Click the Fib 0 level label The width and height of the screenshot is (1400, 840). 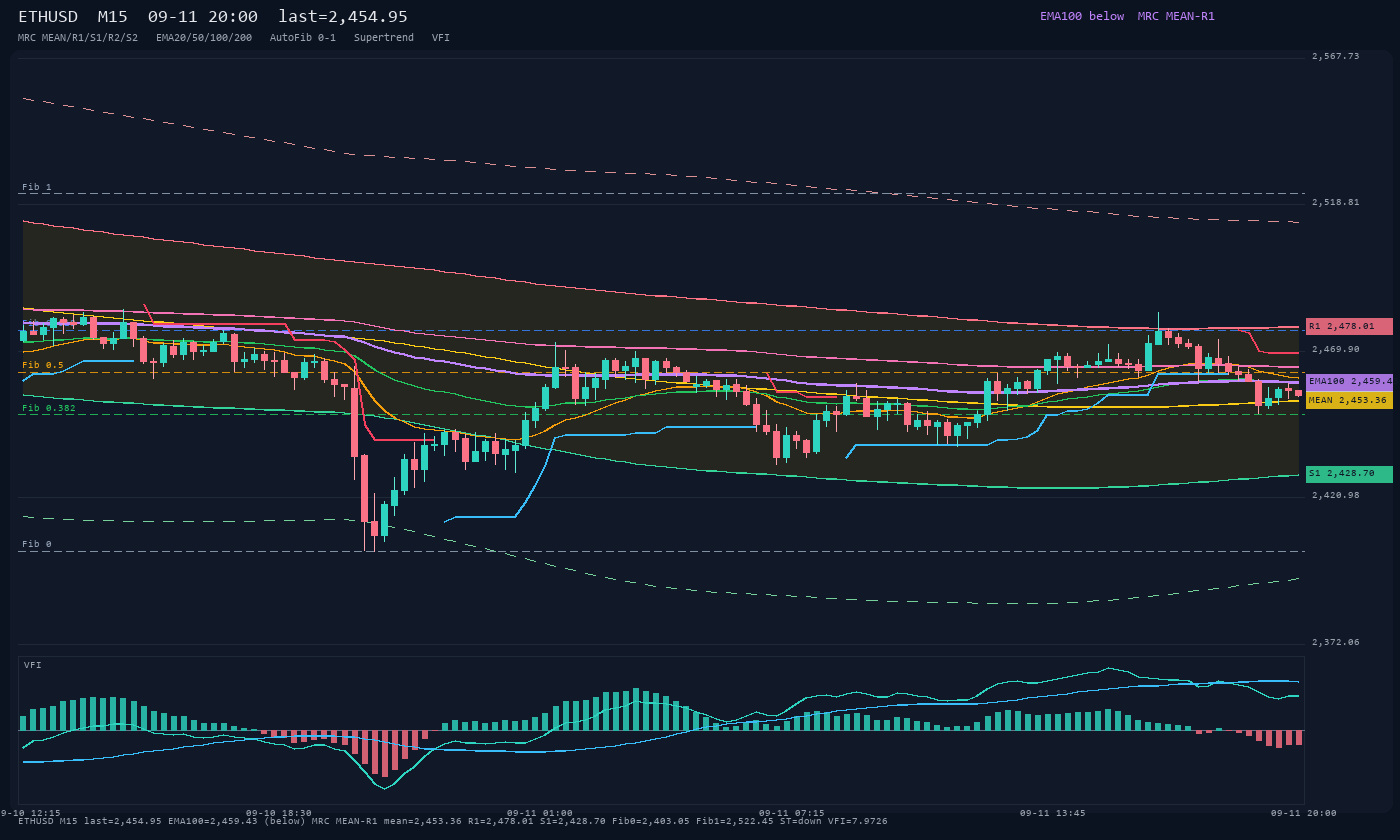click(36, 544)
